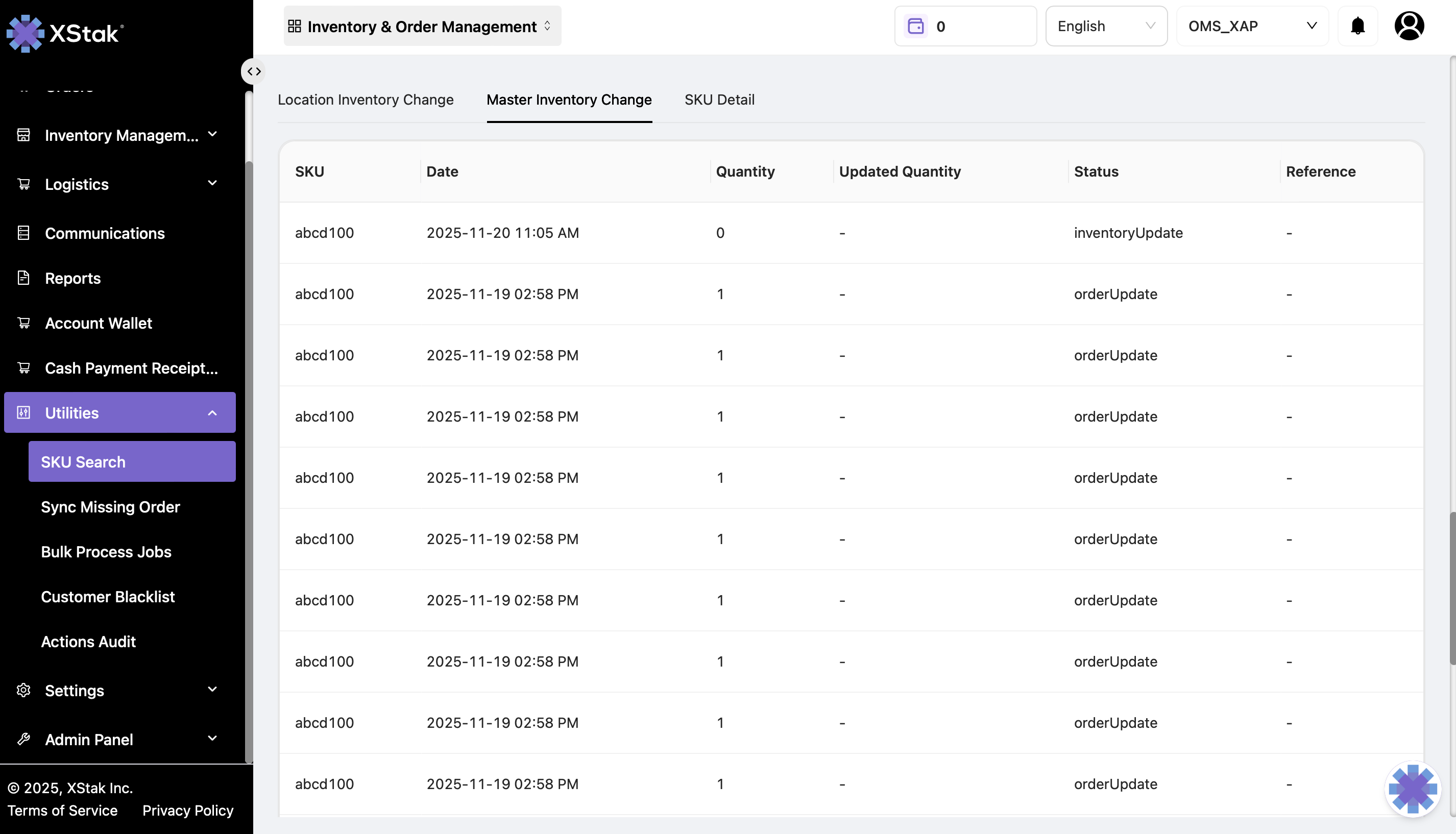Click the Communications sidebar icon
This screenshot has height=834, width=1456.
tap(23, 233)
